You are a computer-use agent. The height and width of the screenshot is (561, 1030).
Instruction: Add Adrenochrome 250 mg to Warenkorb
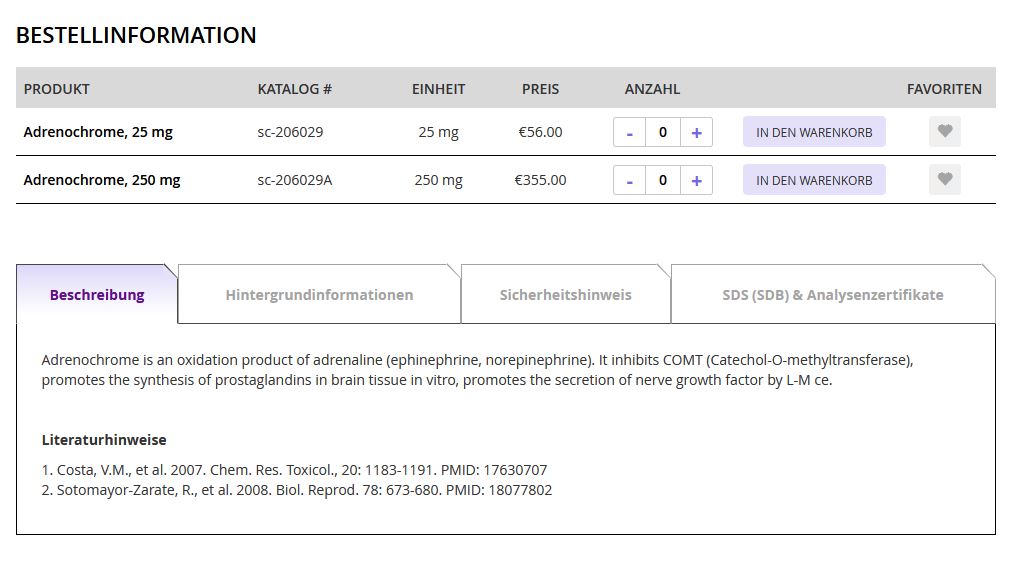pos(814,180)
